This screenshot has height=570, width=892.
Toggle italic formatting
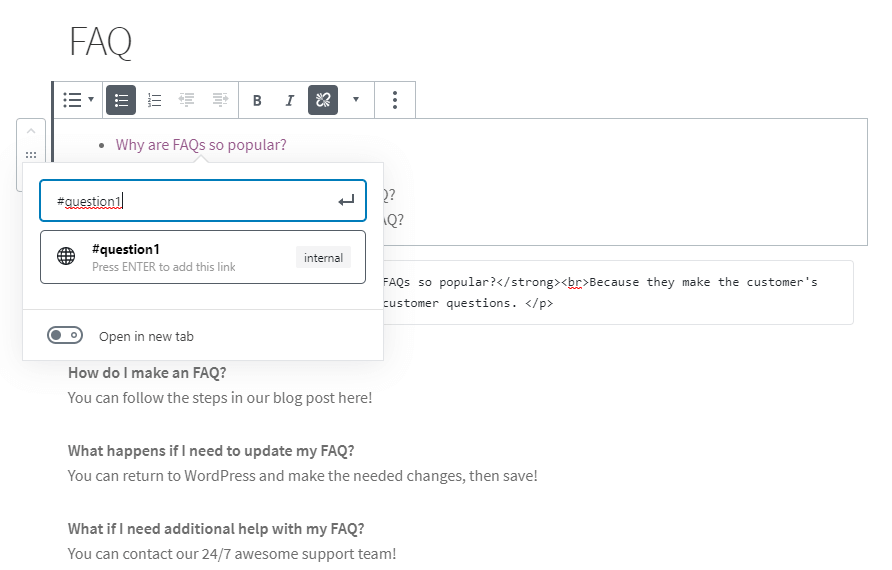(x=290, y=100)
